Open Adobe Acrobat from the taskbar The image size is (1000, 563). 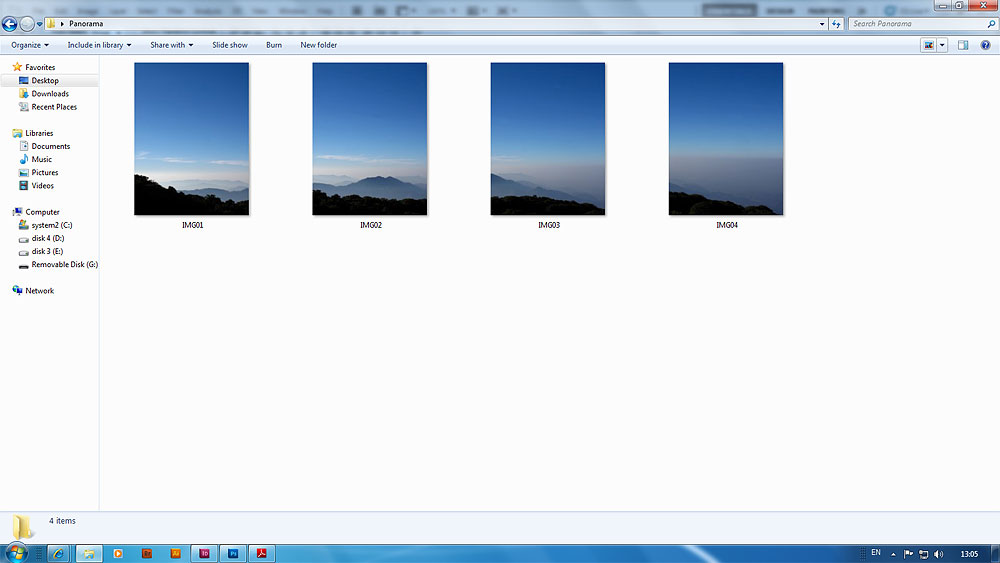tap(262, 553)
